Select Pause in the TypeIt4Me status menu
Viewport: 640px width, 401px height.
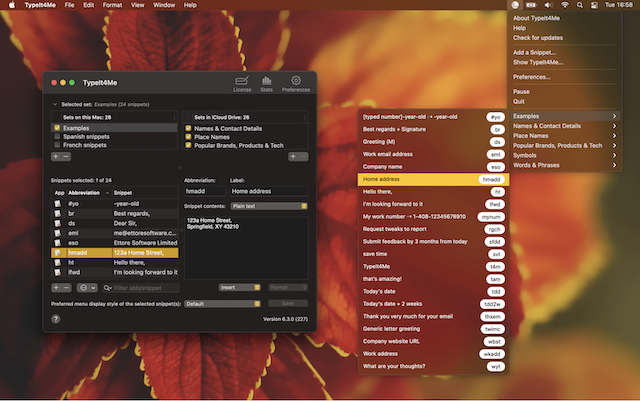(522, 91)
